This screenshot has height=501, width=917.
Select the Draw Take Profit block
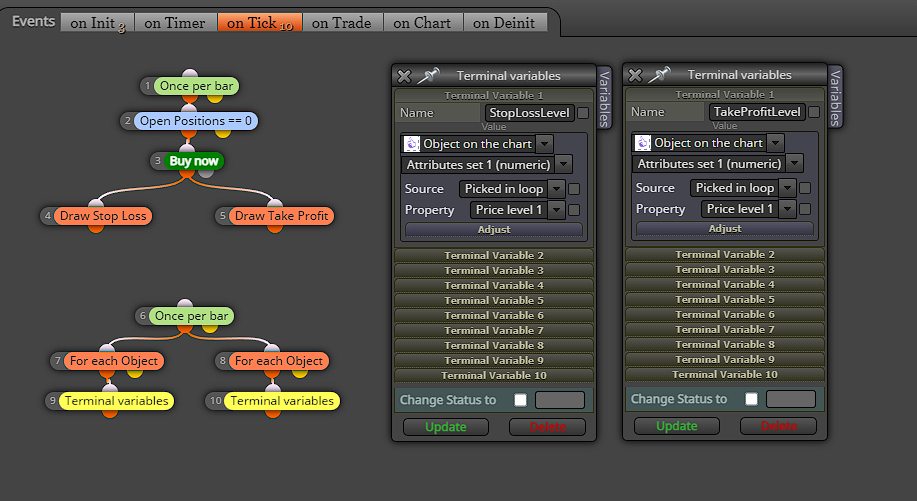[x=281, y=216]
